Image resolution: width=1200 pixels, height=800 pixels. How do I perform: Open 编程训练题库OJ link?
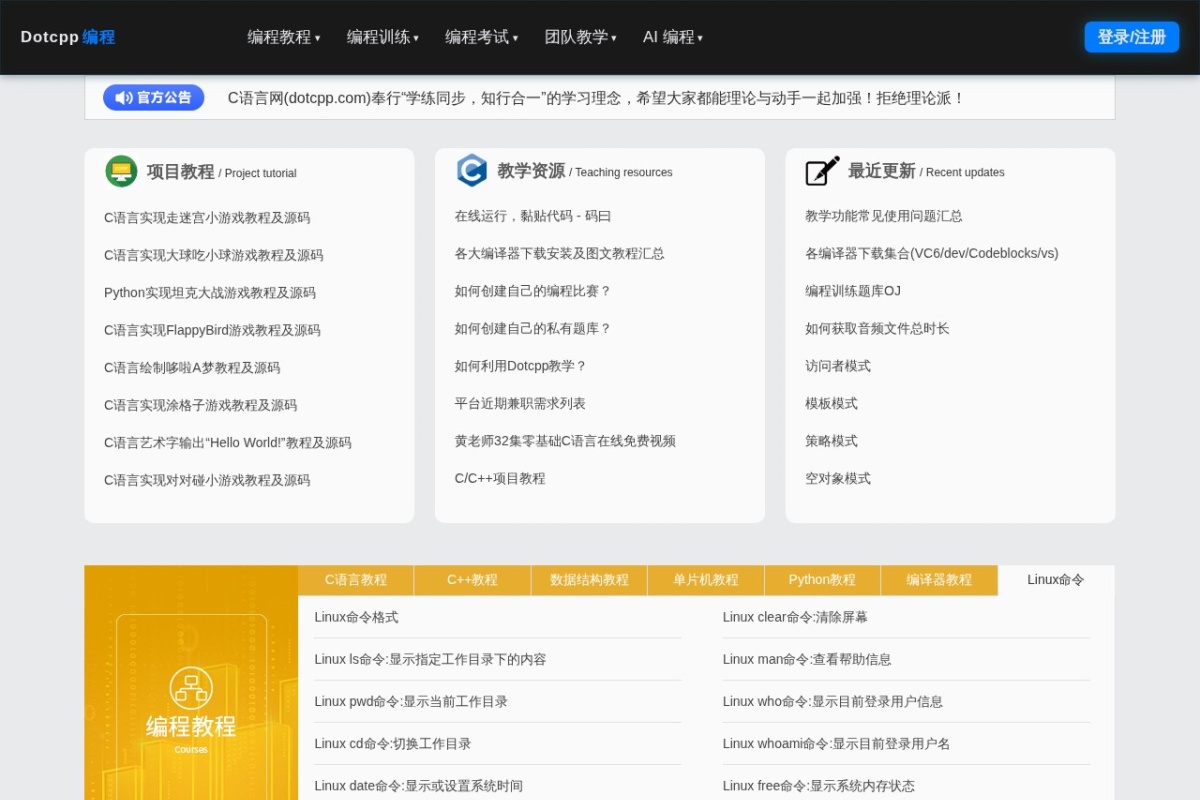coord(853,291)
